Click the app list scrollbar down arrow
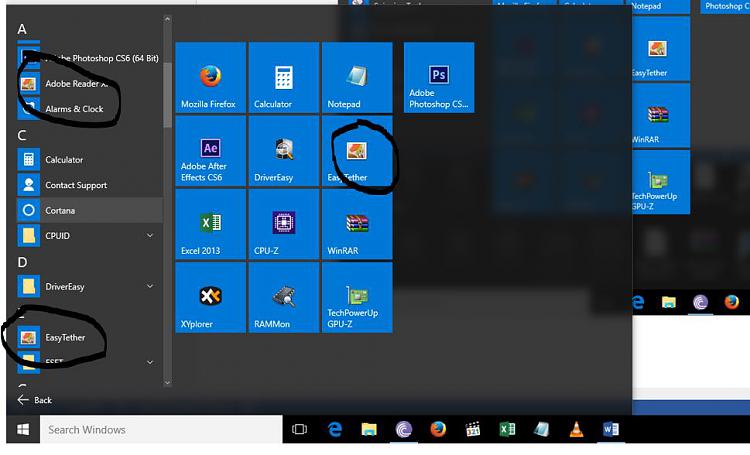This screenshot has height=455, width=750. 167,382
